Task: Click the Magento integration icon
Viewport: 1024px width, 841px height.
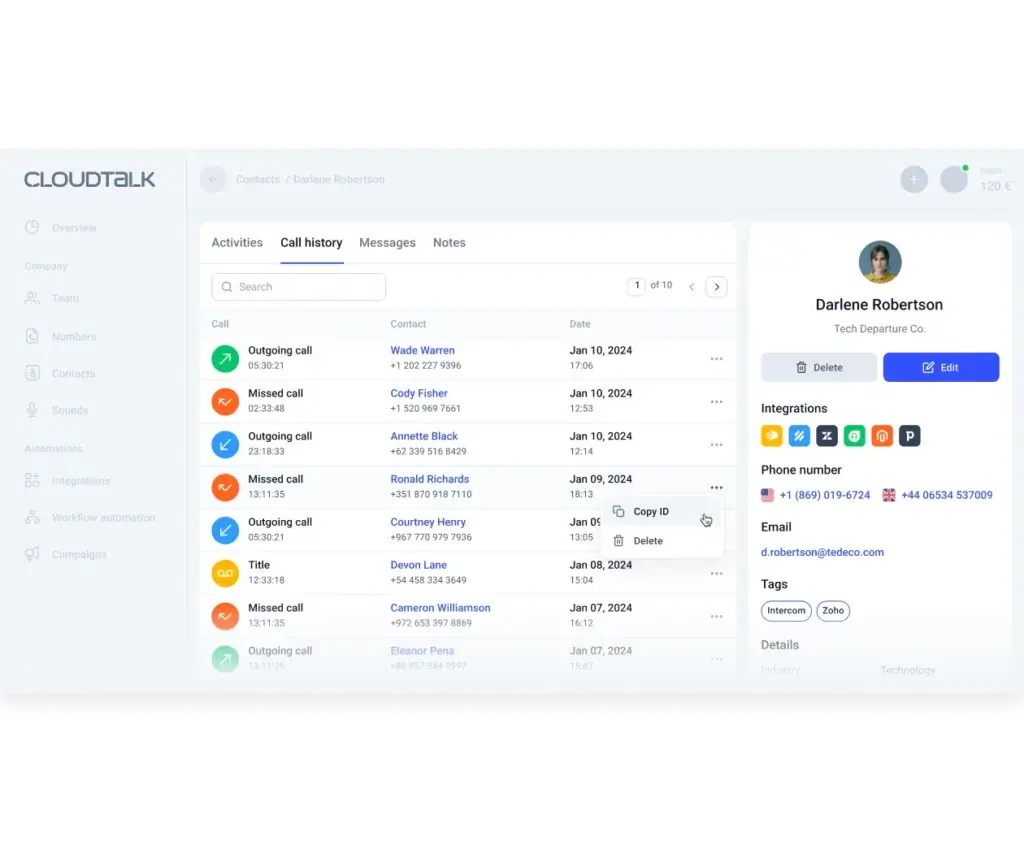Action: [880, 436]
